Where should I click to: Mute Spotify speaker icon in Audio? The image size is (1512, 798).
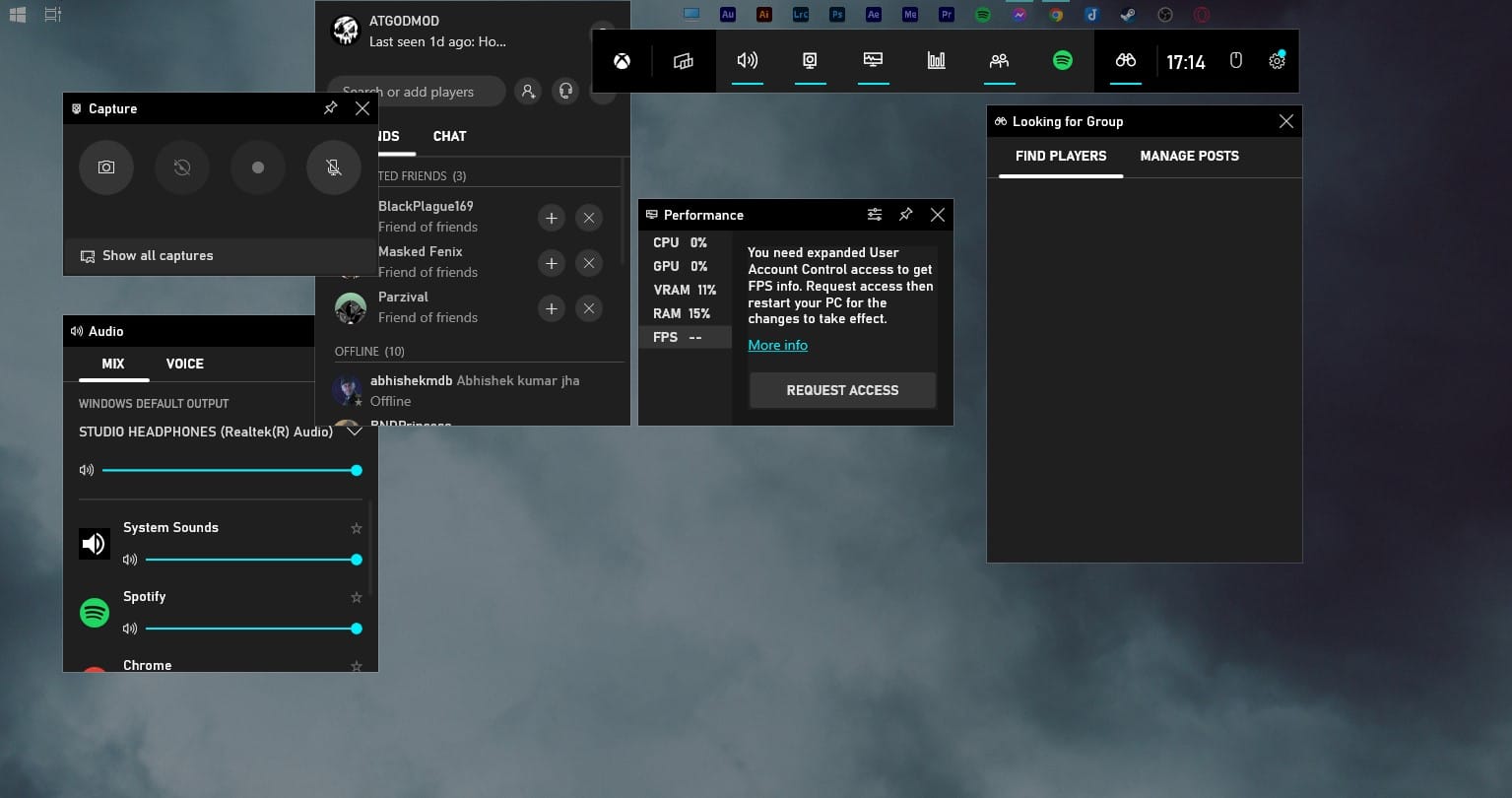(x=130, y=629)
